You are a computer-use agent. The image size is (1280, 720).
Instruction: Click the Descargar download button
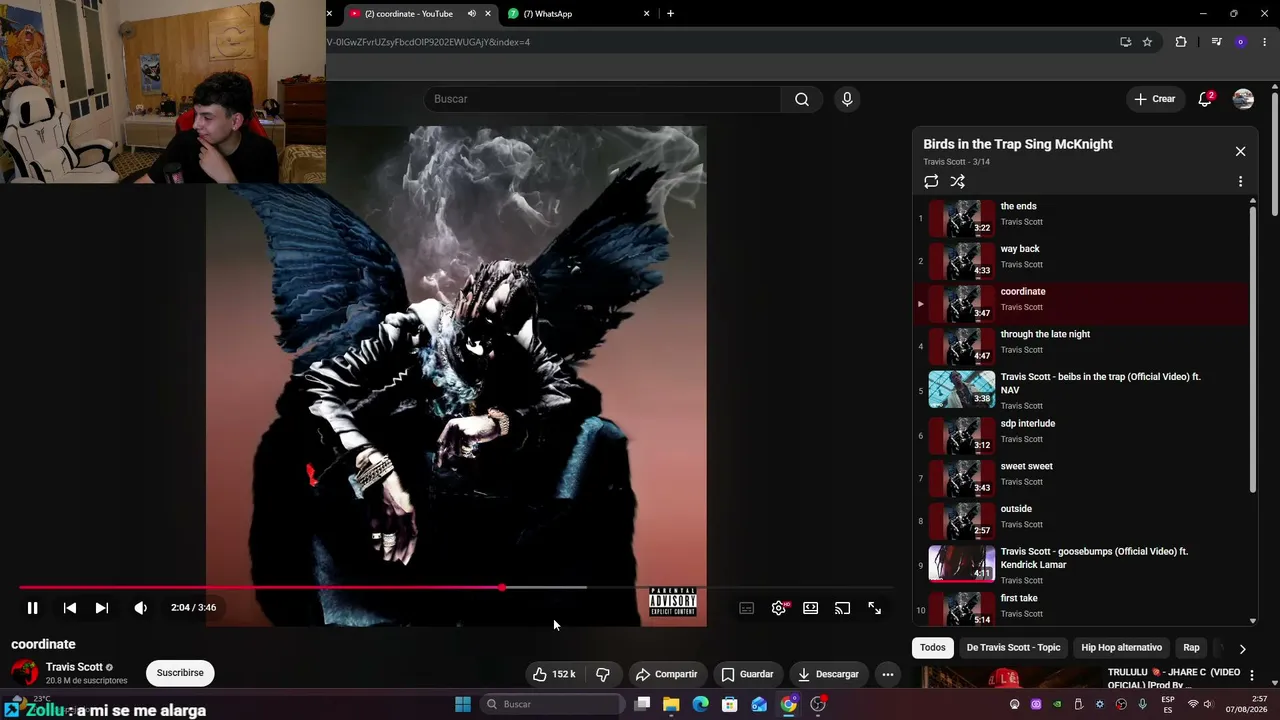[x=828, y=674]
